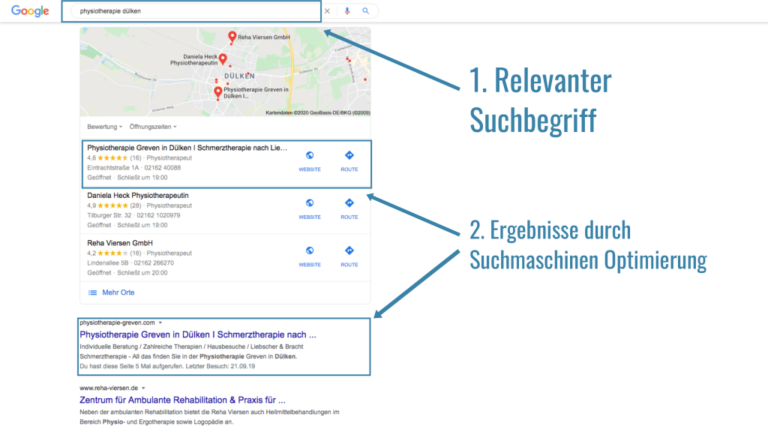Click the www.reha-viersen.de URL text
Screen dimensions: 768x432
109,388
